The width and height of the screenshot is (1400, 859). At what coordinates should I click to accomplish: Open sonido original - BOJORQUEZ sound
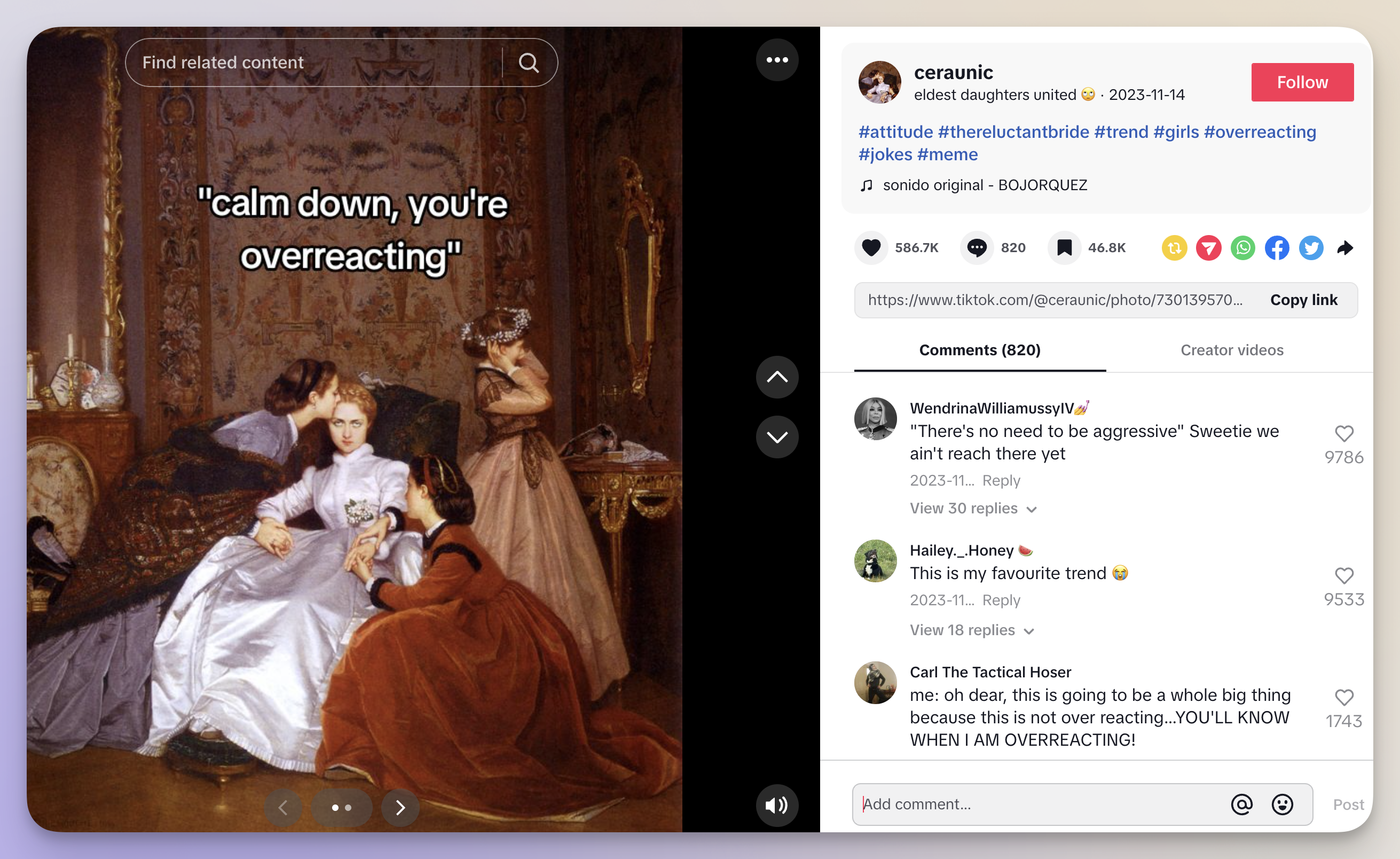985,185
